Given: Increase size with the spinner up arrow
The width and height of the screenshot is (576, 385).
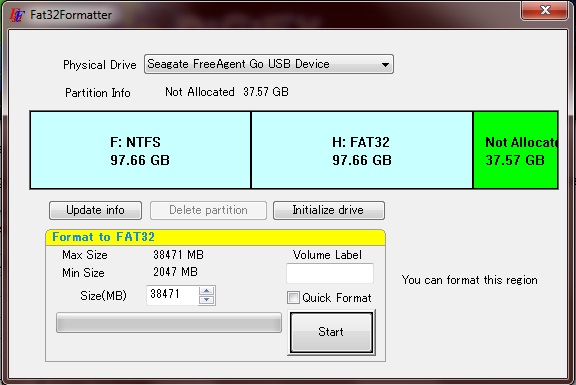Looking at the screenshot, I should 206,291.
